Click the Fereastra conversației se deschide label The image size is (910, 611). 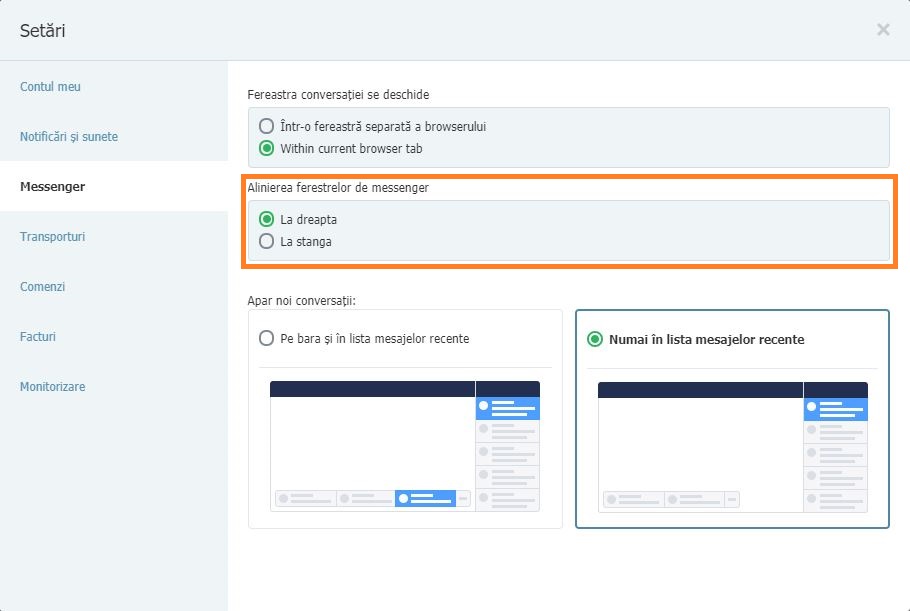pos(338,95)
